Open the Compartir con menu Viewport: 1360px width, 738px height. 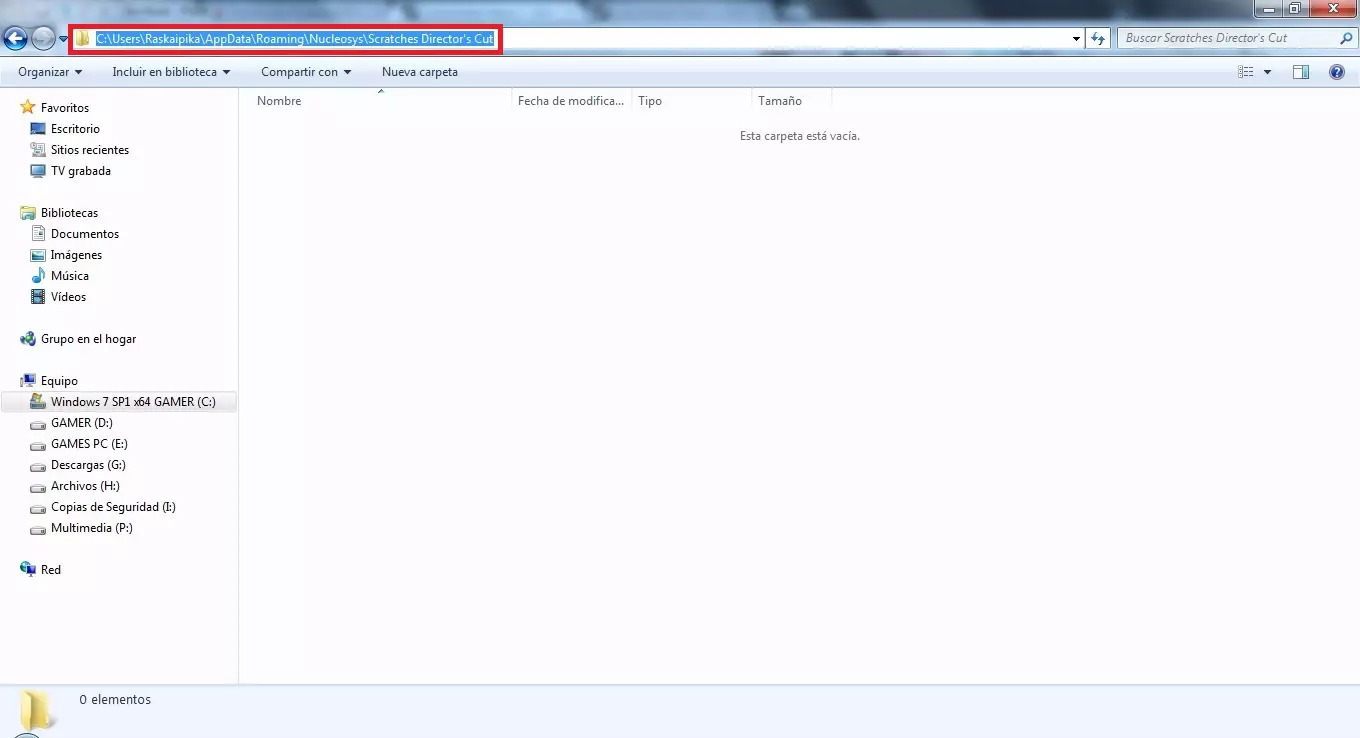[306, 72]
